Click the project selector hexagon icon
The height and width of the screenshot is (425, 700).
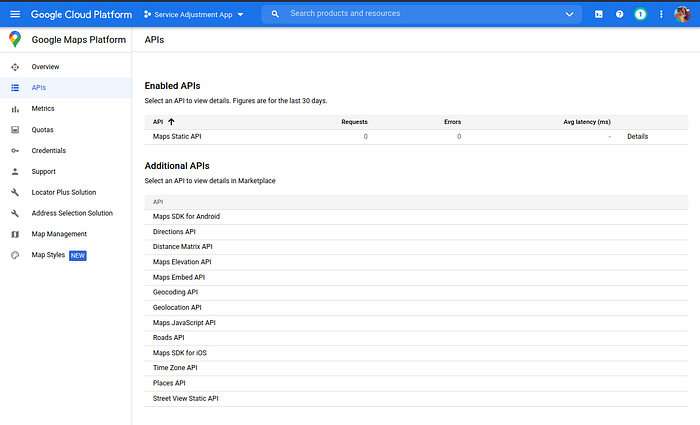click(147, 14)
